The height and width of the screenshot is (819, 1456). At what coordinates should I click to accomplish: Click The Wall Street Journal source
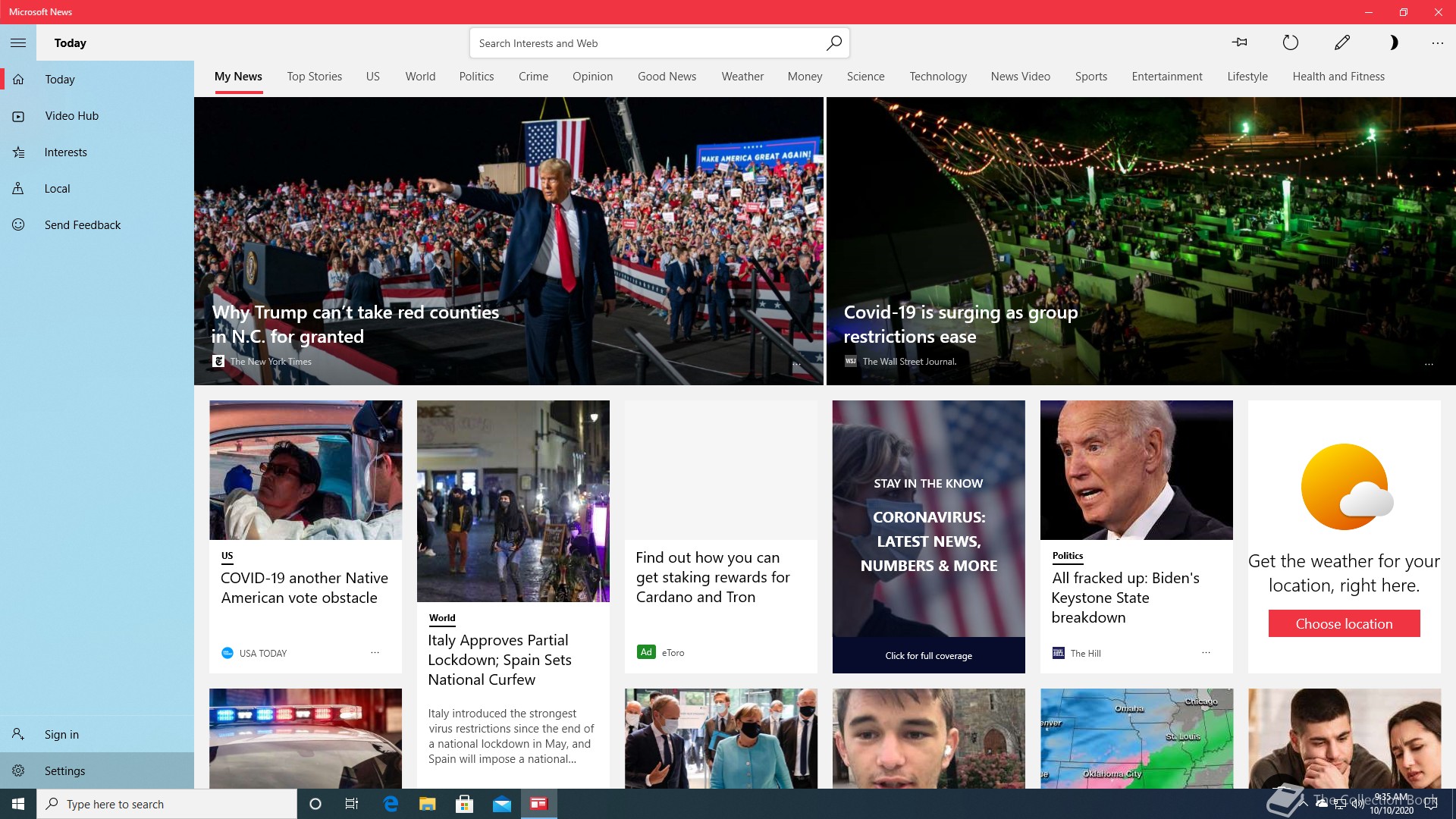coord(909,362)
